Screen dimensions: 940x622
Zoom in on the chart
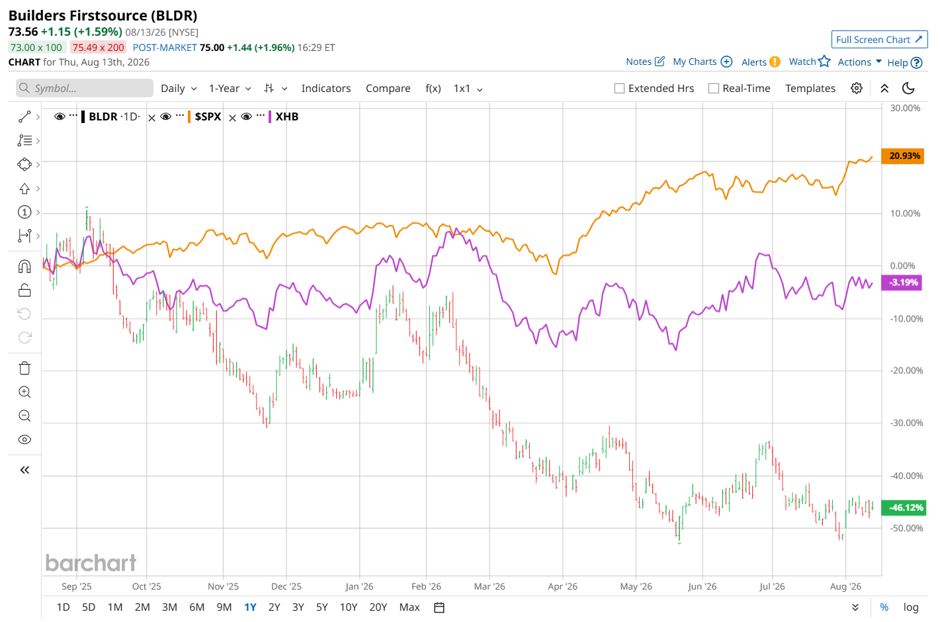[25, 392]
